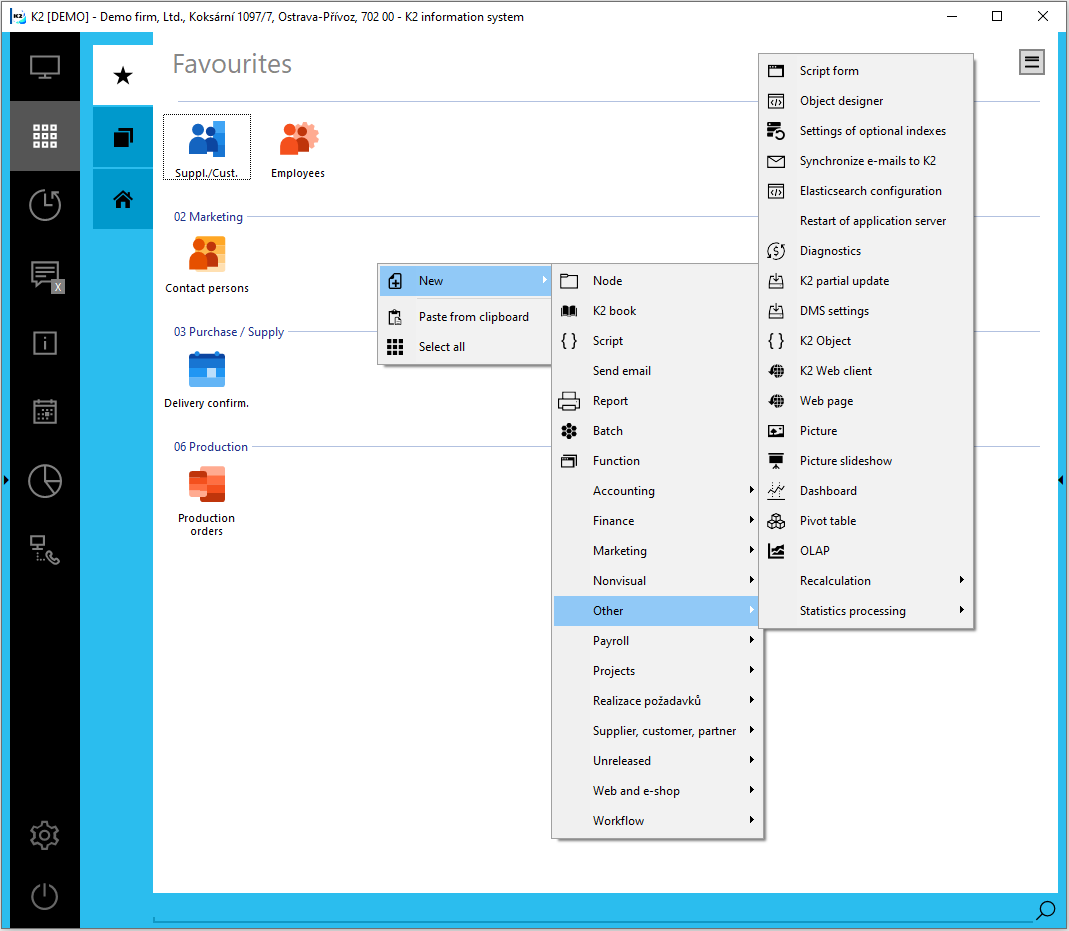Expand the Payroll submenu
1069x931 pixels.
tap(656, 641)
